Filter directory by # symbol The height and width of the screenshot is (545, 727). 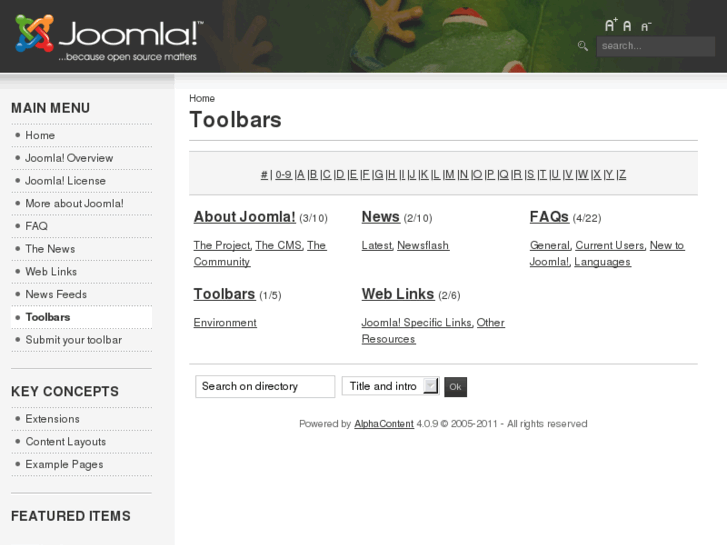coord(264,174)
